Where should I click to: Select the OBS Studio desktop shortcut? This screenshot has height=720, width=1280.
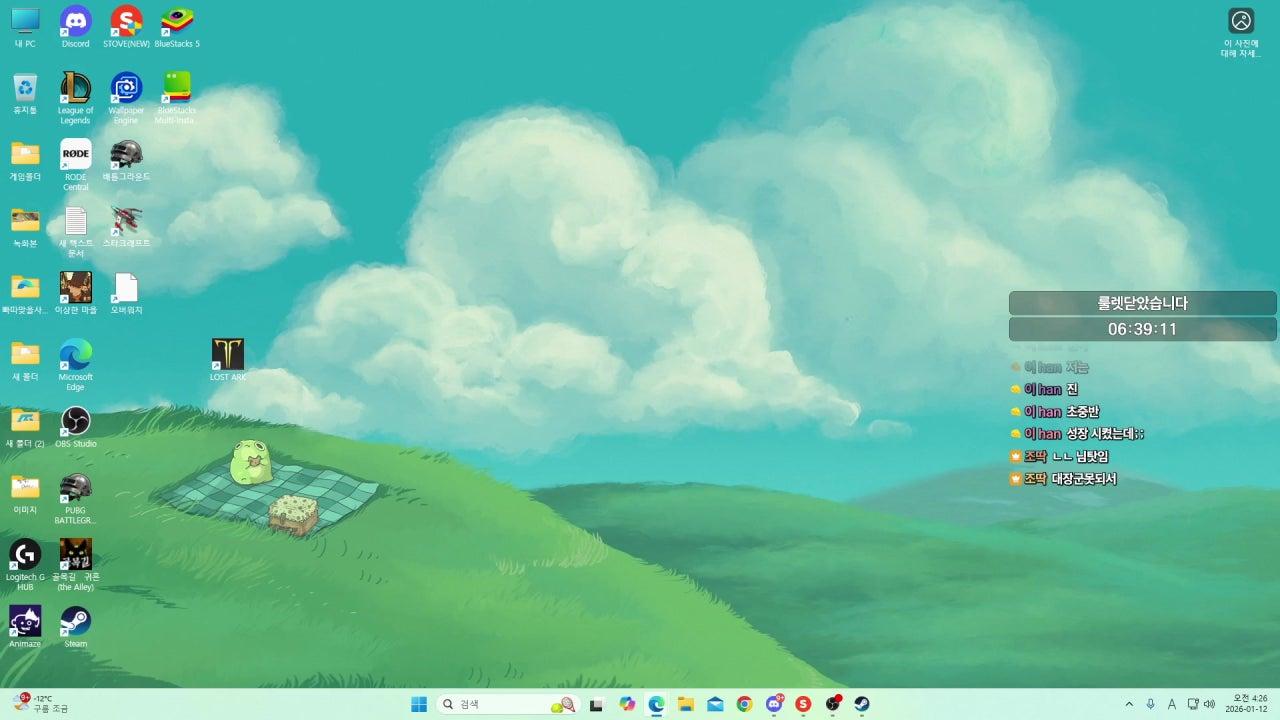75,422
